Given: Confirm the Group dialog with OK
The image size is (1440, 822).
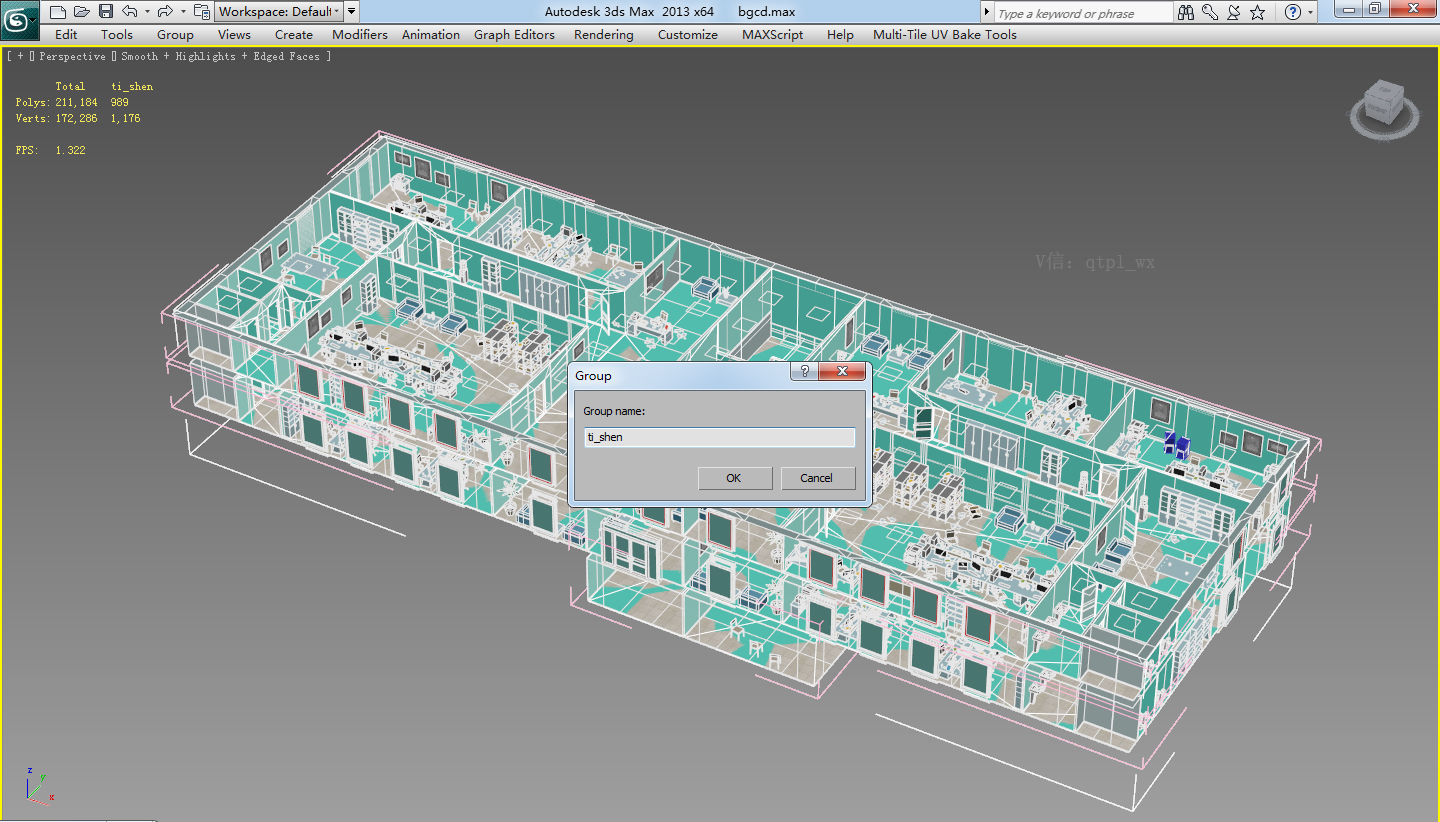Looking at the screenshot, I should coord(734,478).
